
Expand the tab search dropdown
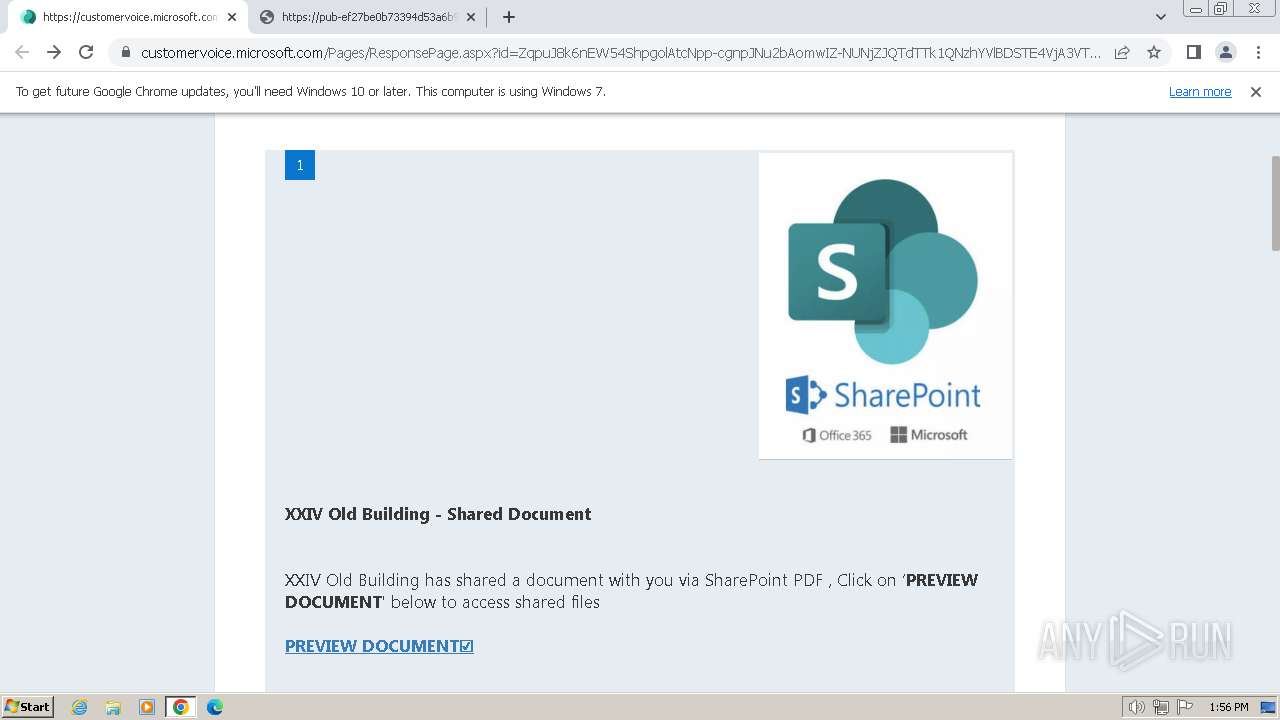[1161, 17]
